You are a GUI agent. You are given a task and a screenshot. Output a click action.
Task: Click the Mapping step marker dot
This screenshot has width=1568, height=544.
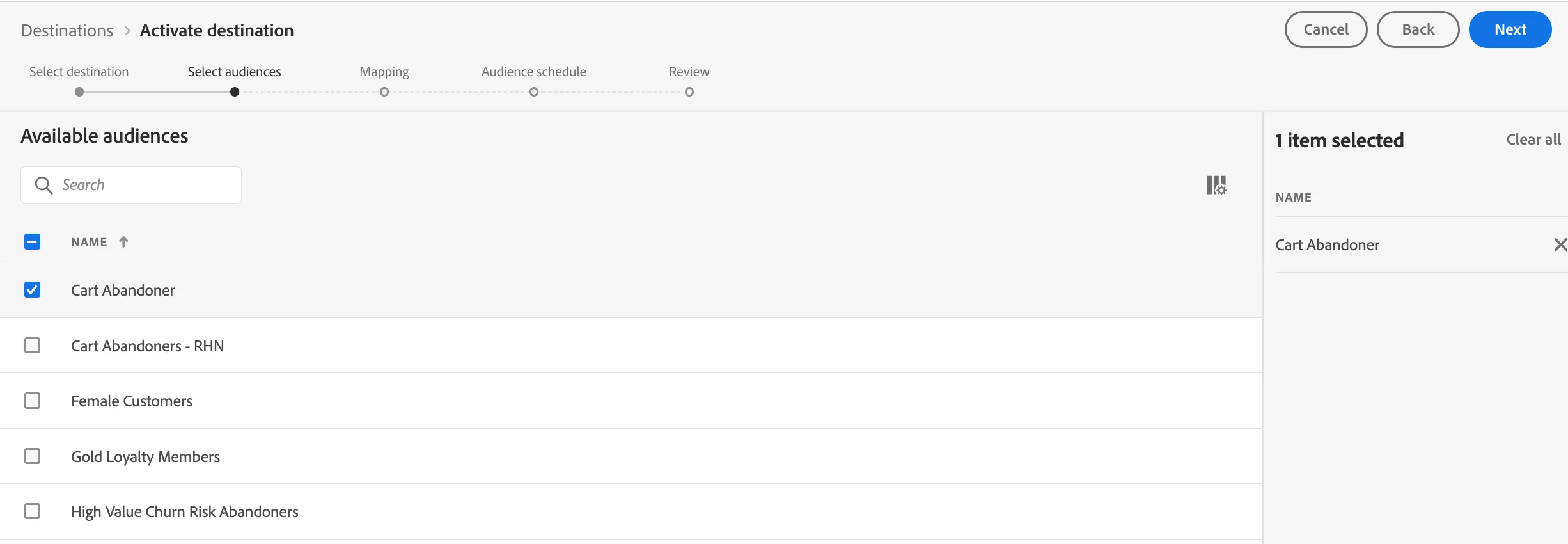(x=384, y=92)
